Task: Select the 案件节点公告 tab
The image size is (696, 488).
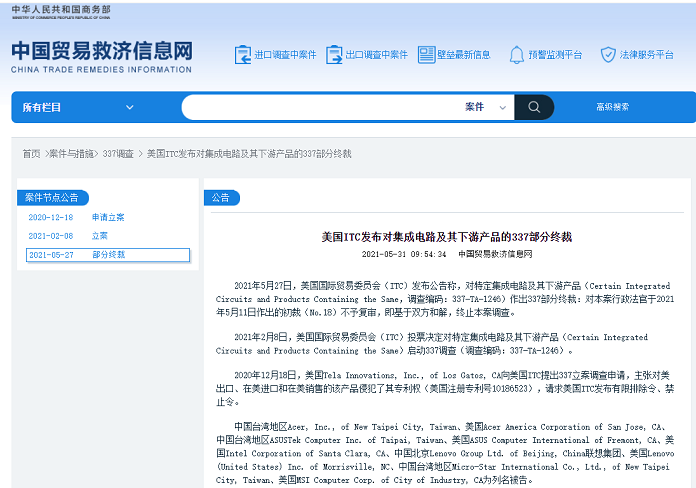Action: tap(52, 198)
